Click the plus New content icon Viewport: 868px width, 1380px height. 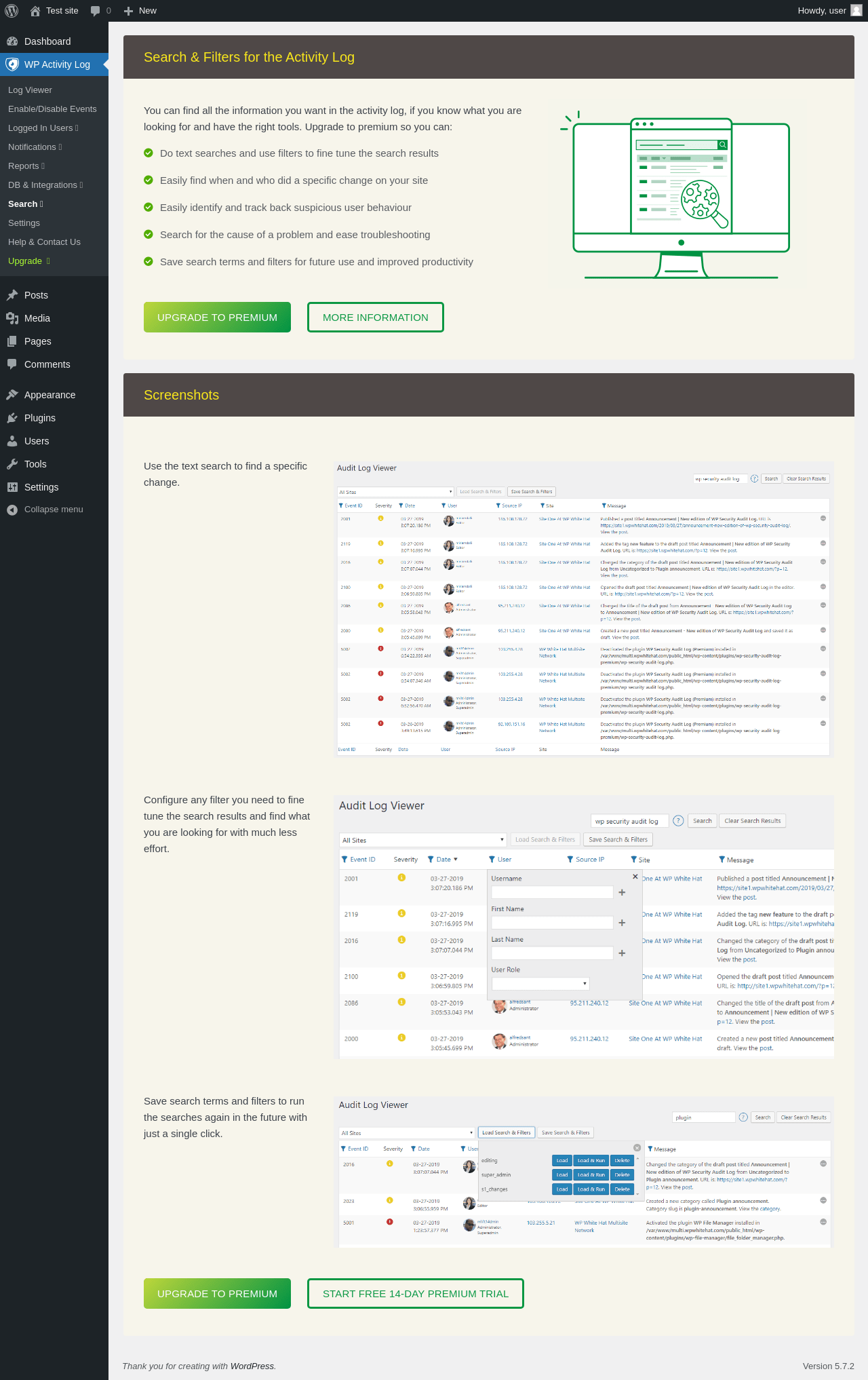tap(128, 11)
